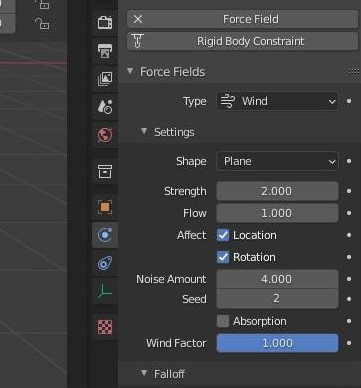Uncheck the Affect Location checkbox
The image size is (361, 388).
pyautogui.click(x=223, y=235)
